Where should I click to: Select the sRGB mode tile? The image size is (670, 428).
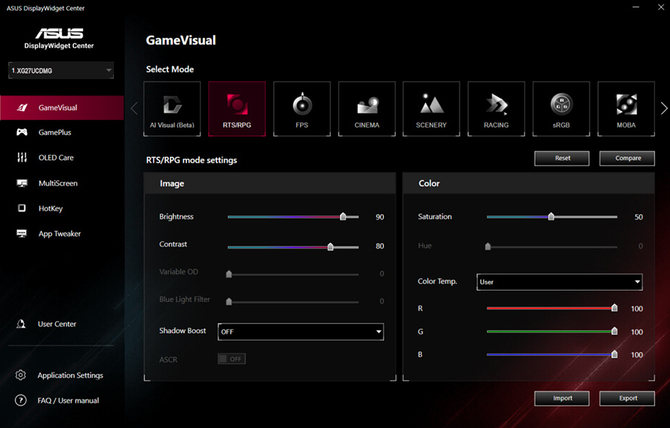[561, 109]
